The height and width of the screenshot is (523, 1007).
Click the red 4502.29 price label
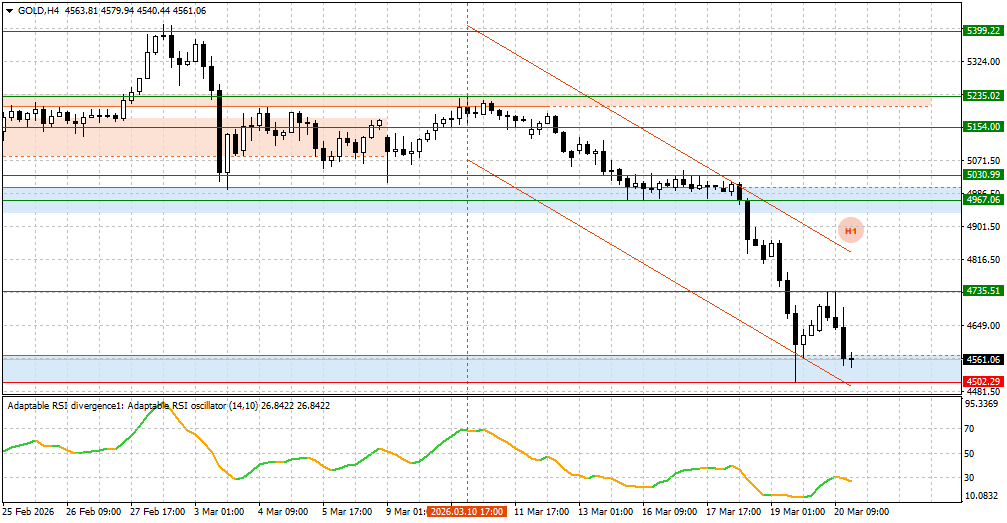pos(983,382)
